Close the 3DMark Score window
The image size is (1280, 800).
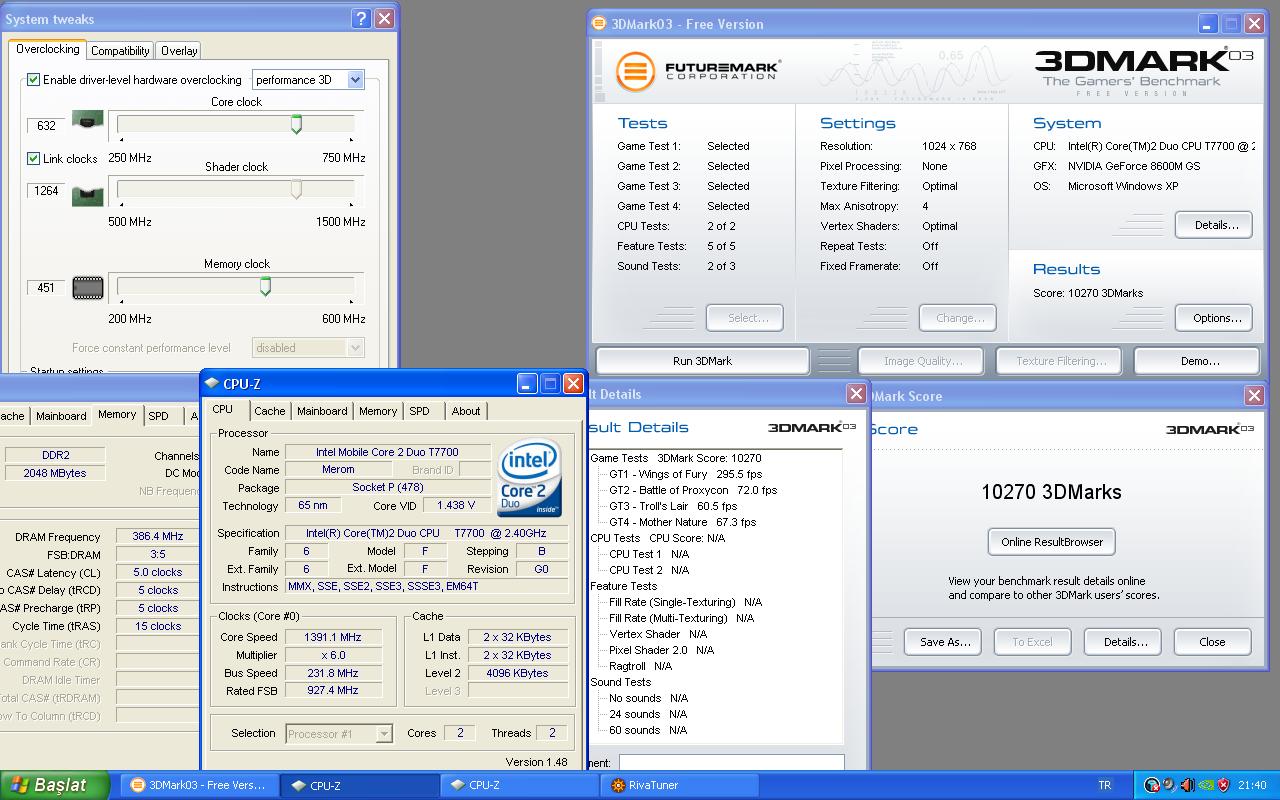point(1254,396)
